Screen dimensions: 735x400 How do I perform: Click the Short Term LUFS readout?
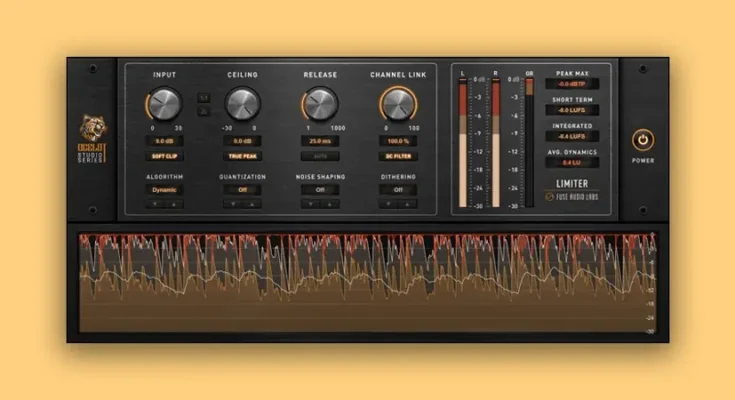[572, 110]
